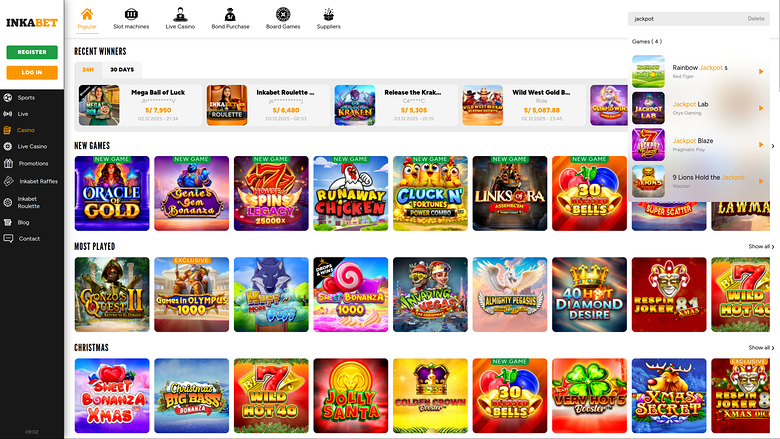Viewport: 780px width, 439px height.
Task: Expand Christmas section with Show all
Action: click(x=761, y=348)
